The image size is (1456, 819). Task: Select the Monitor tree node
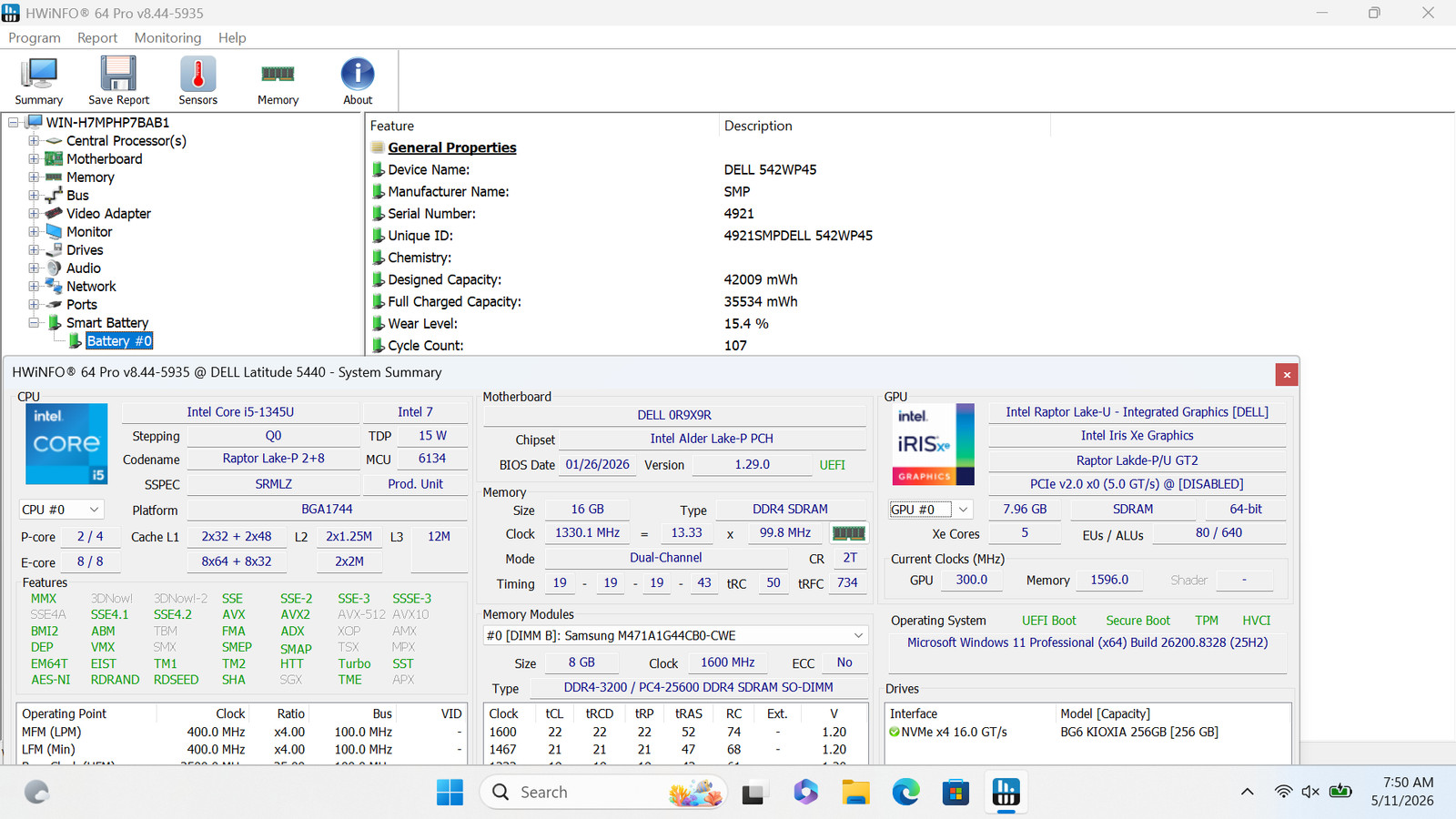click(x=89, y=232)
